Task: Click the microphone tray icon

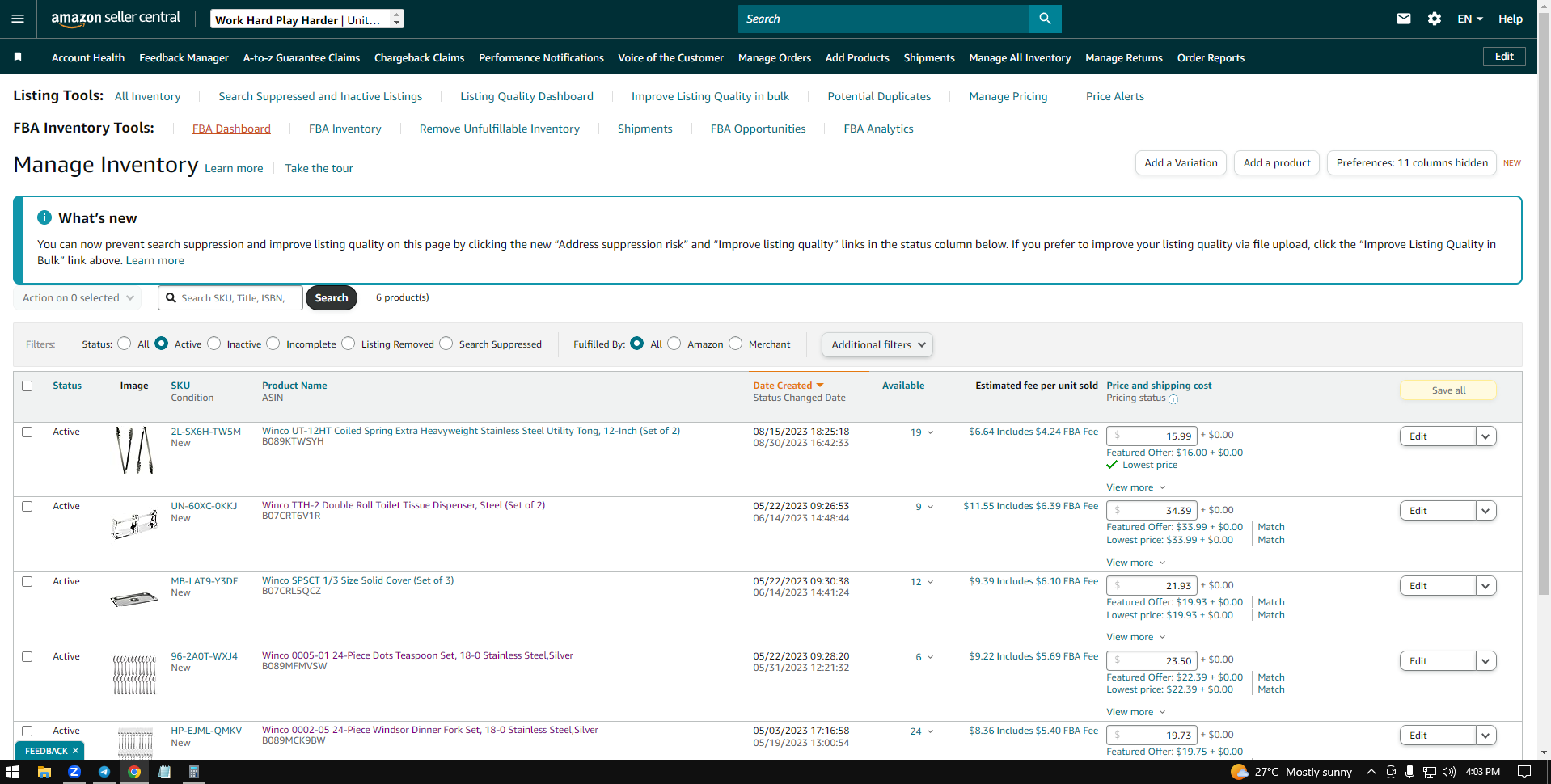Action: (x=1409, y=772)
